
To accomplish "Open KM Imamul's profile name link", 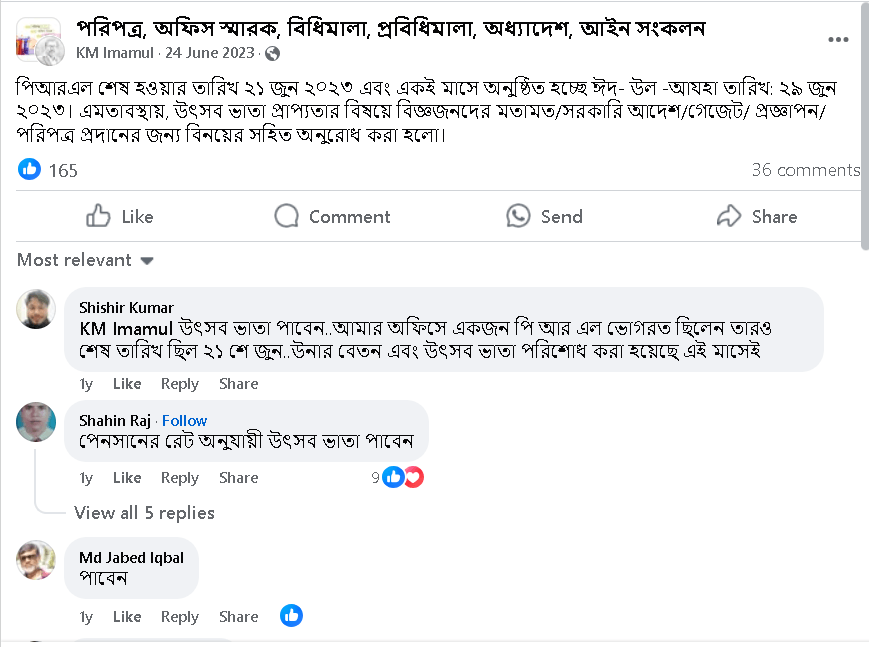I will coord(113,53).
